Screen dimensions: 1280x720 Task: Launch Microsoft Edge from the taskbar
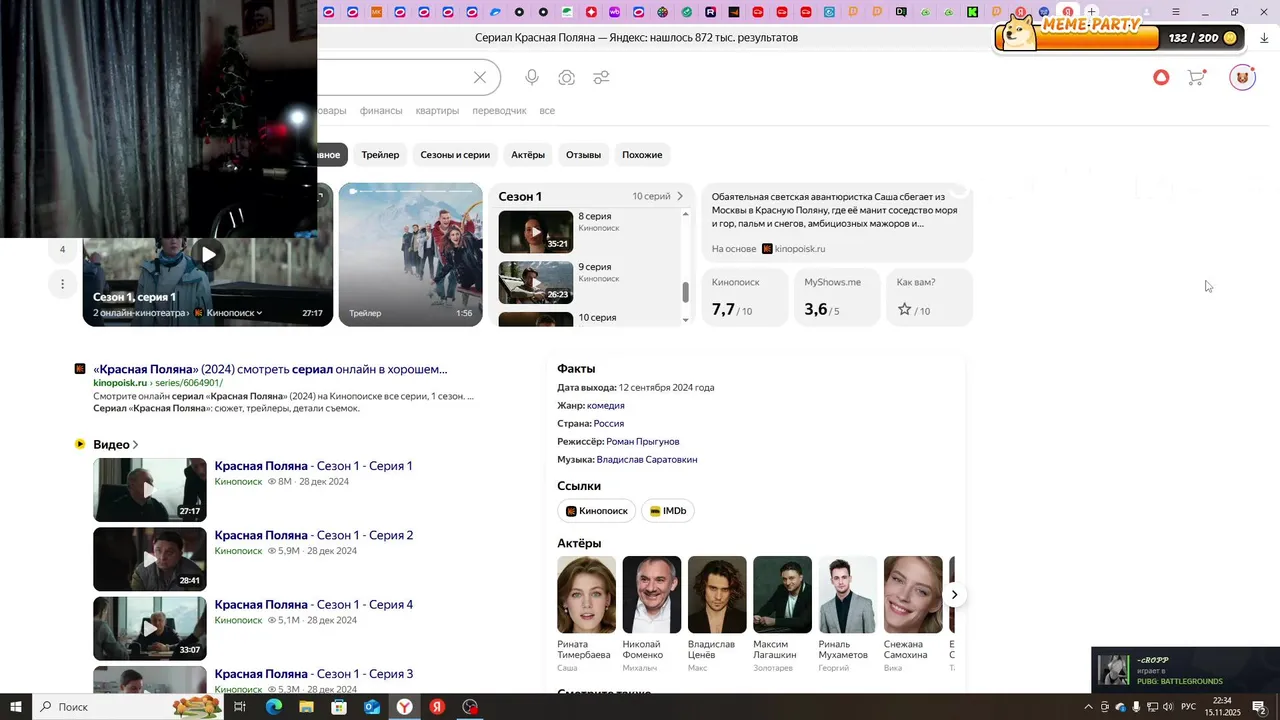(x=273, y=707)
